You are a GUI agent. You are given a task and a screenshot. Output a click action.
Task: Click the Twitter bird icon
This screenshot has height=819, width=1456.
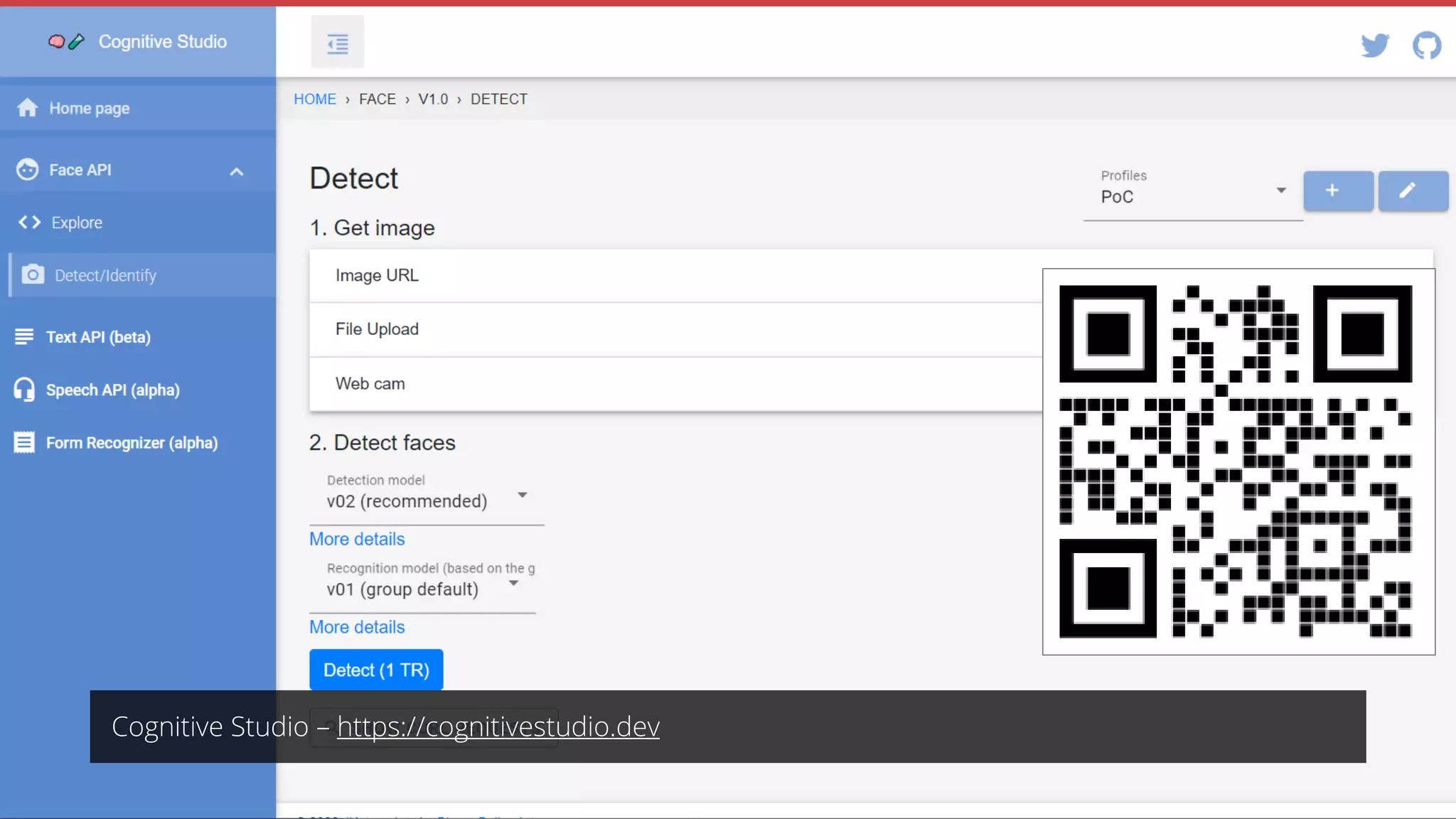pyautogui.click(x=1375, y=45)
